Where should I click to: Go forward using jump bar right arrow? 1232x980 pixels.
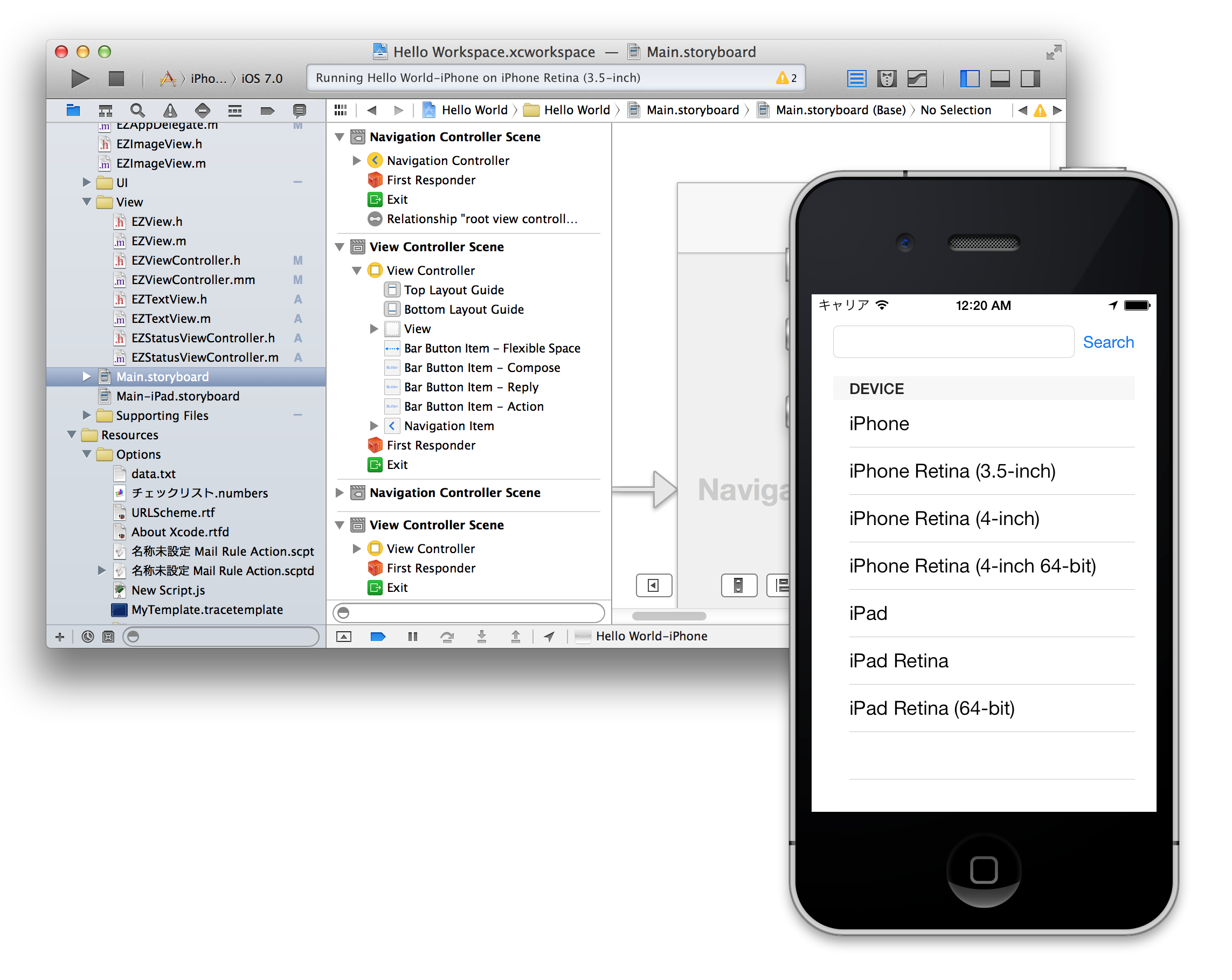coord(399,110)
